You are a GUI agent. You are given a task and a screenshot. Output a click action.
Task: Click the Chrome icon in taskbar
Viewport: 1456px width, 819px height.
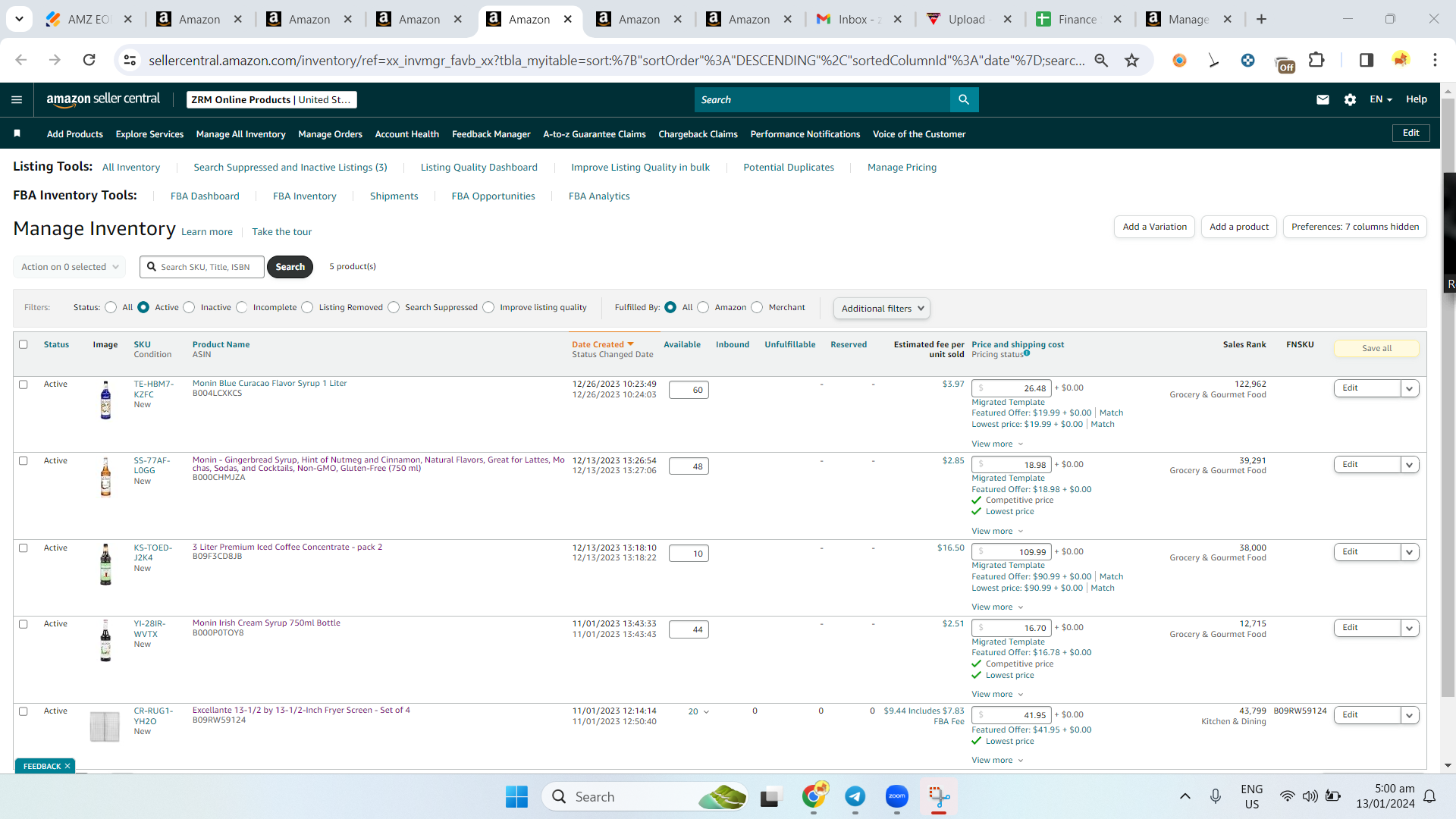pos(814,795)
